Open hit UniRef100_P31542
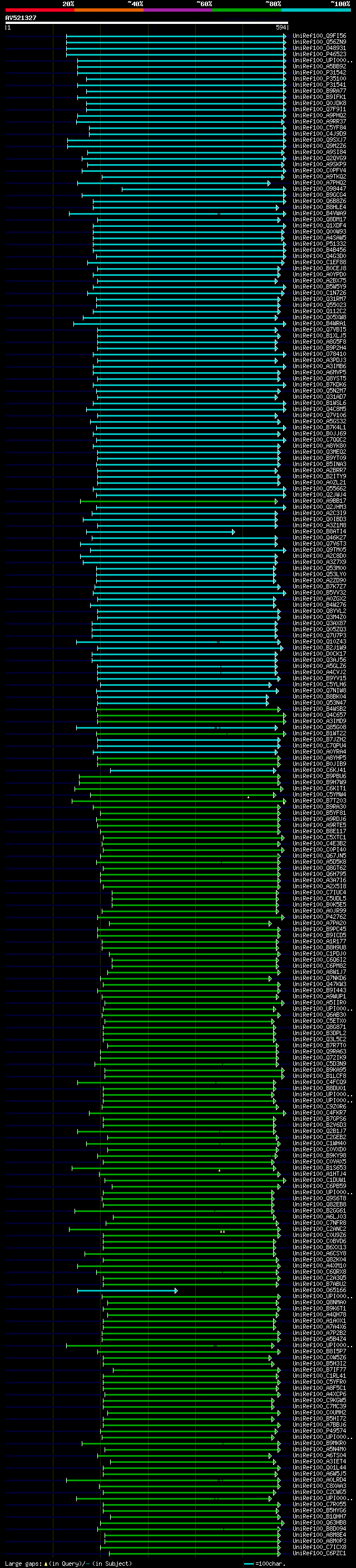Image resolution: width=356 pixels, height=1568 pixels. 319,72
